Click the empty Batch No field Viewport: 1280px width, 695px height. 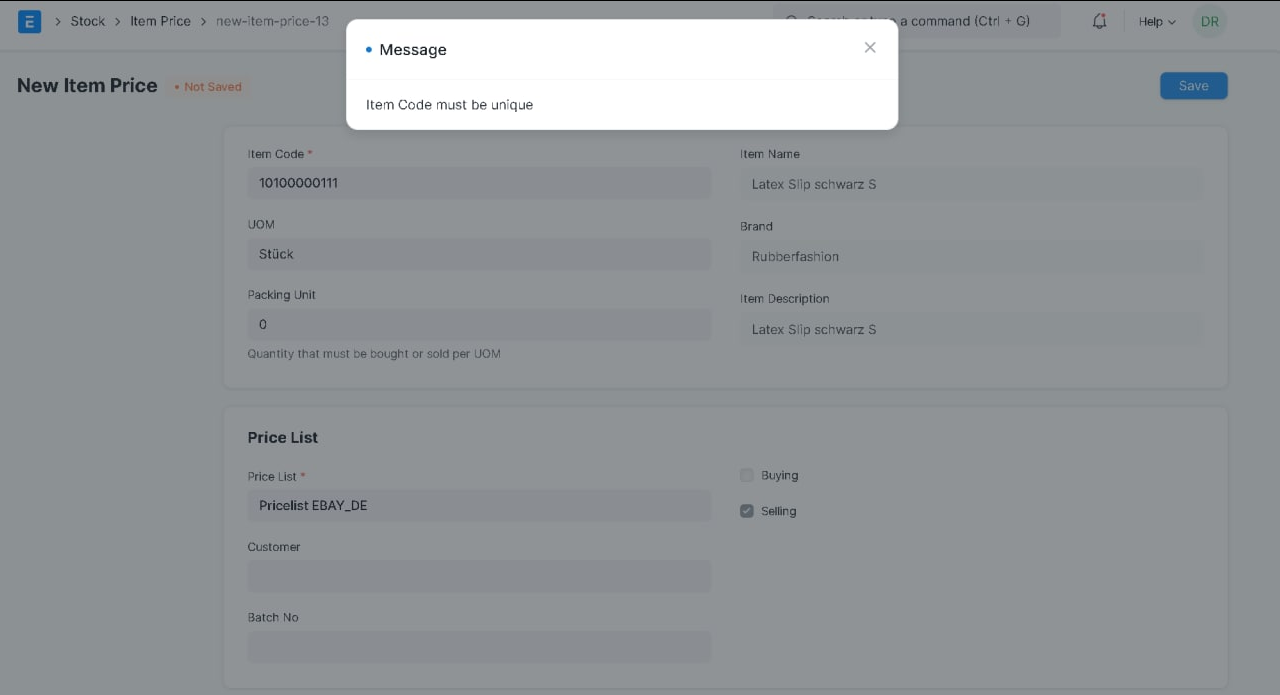click(479, 646)
